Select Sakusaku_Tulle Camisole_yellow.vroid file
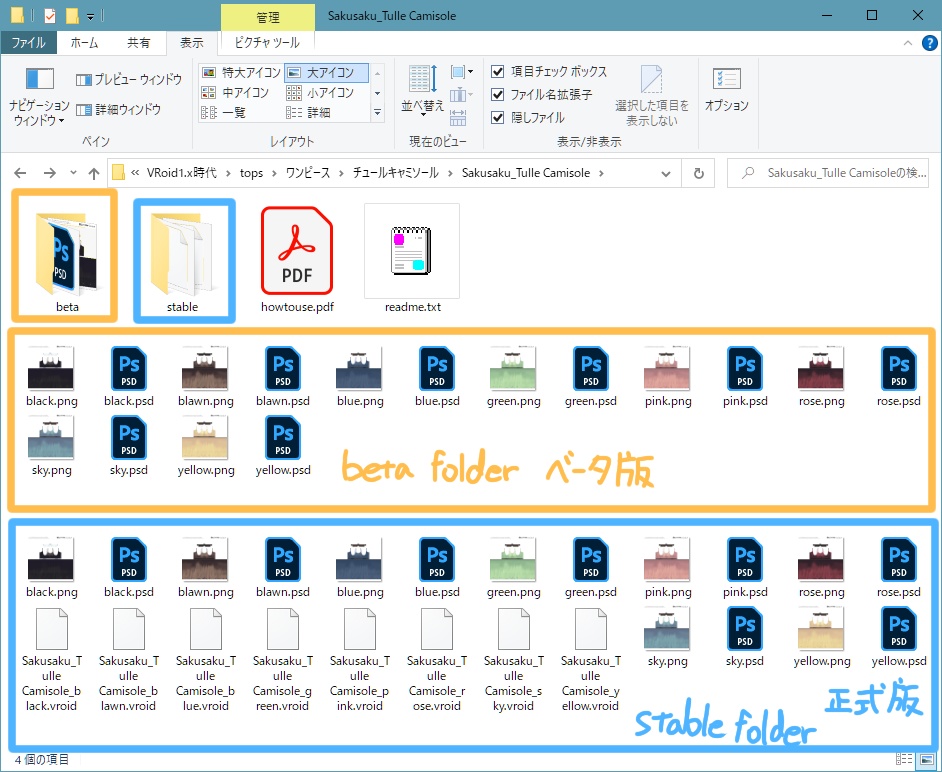 pos(590,661)
